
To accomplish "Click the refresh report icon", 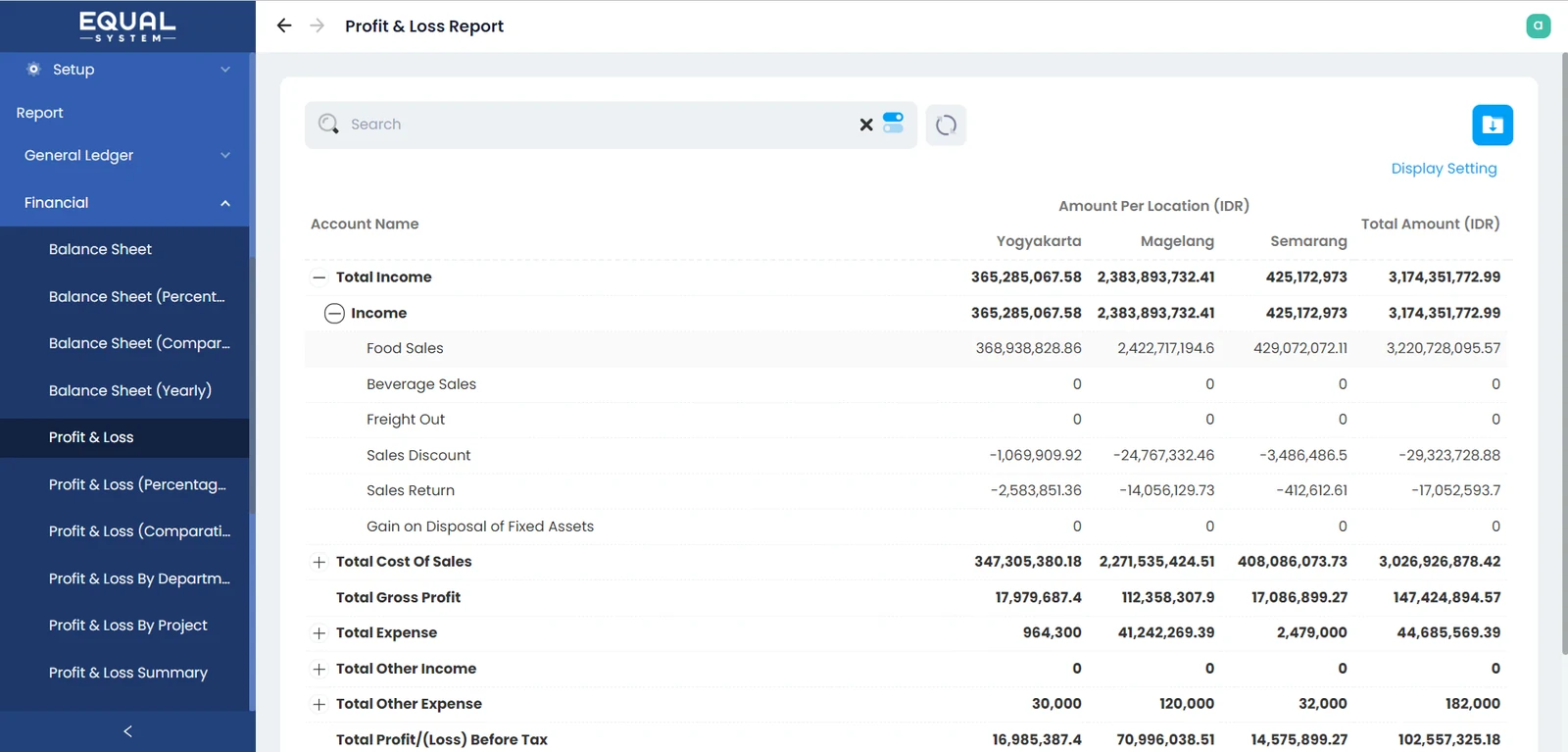I will (946, 125).
